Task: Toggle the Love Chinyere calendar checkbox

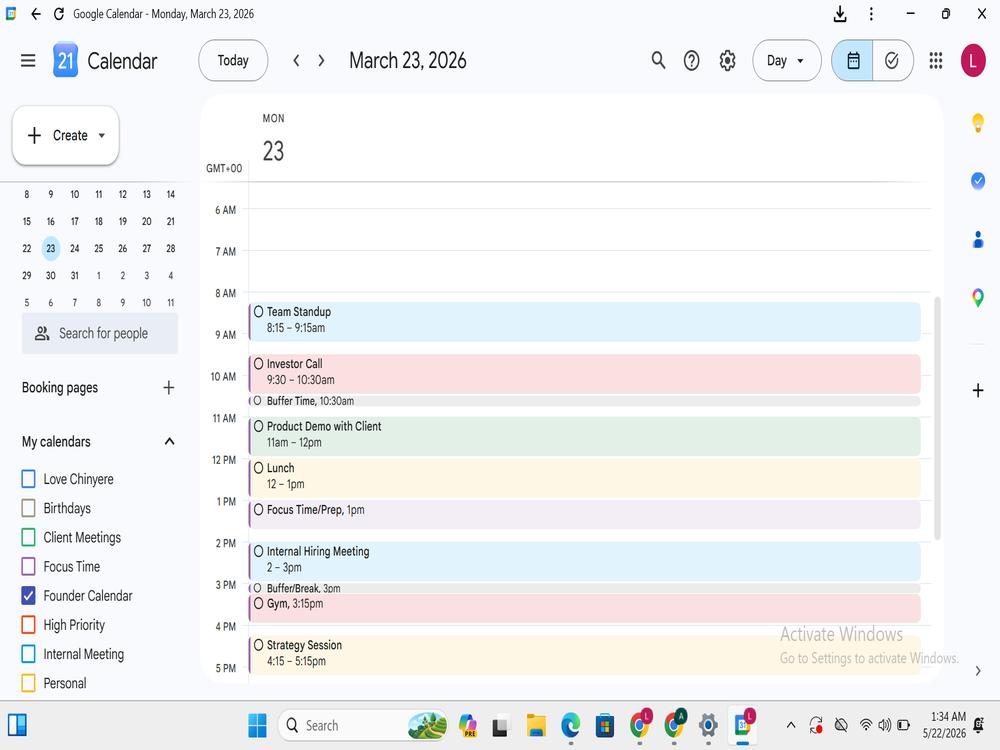Action: pyautogui.click(x=28, y=479)
